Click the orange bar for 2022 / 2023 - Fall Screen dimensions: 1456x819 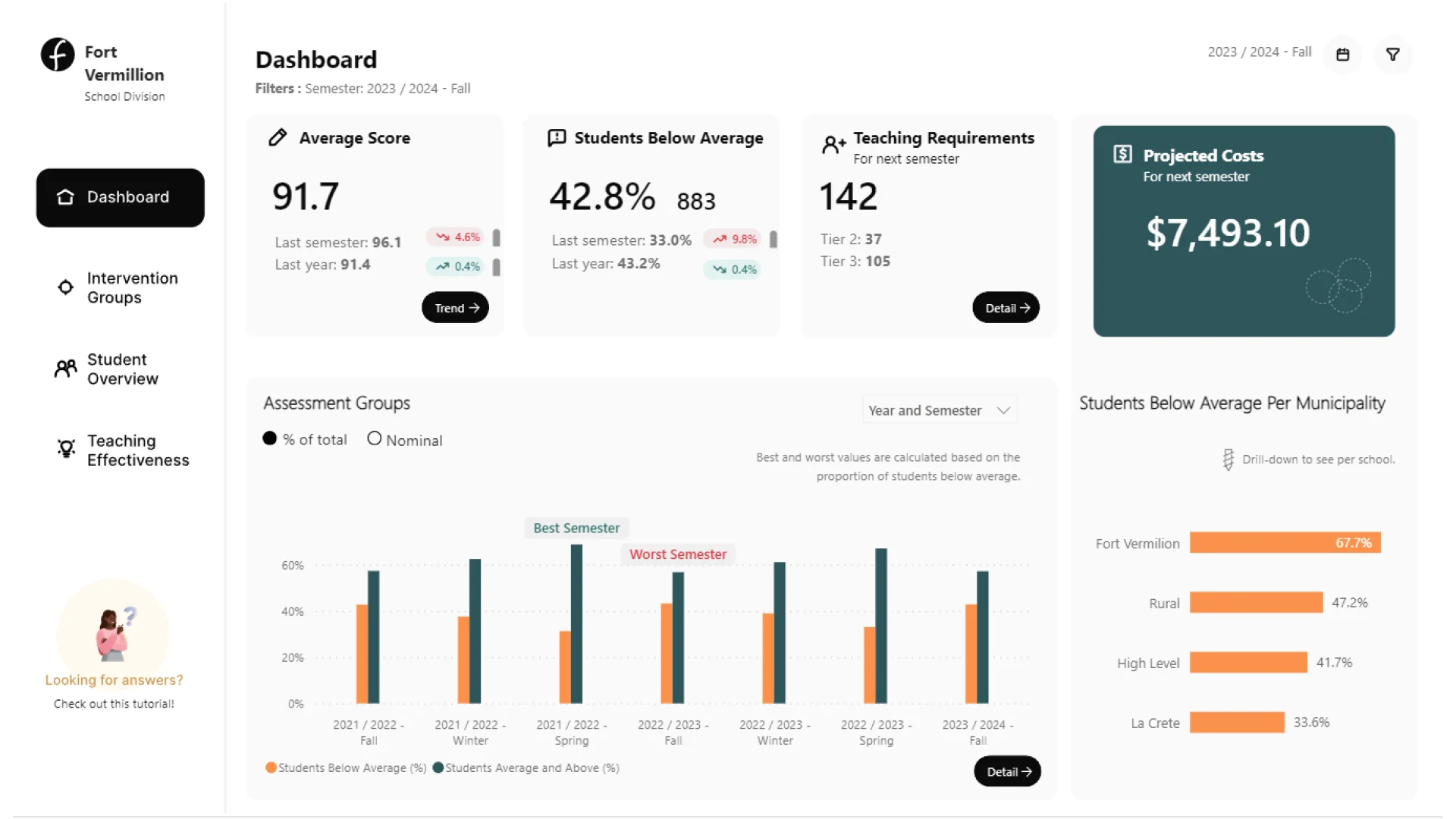[667, 654]
